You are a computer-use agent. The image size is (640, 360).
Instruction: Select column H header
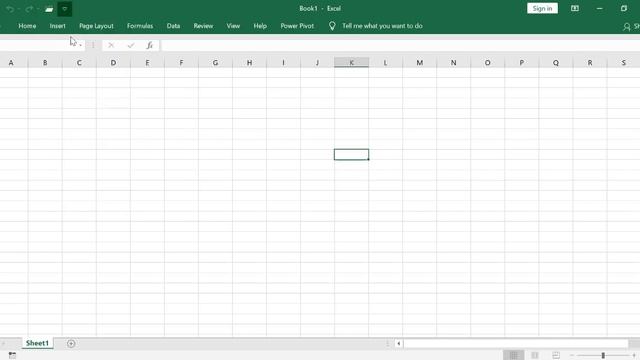pyautogui.click(x=249, y=62)
